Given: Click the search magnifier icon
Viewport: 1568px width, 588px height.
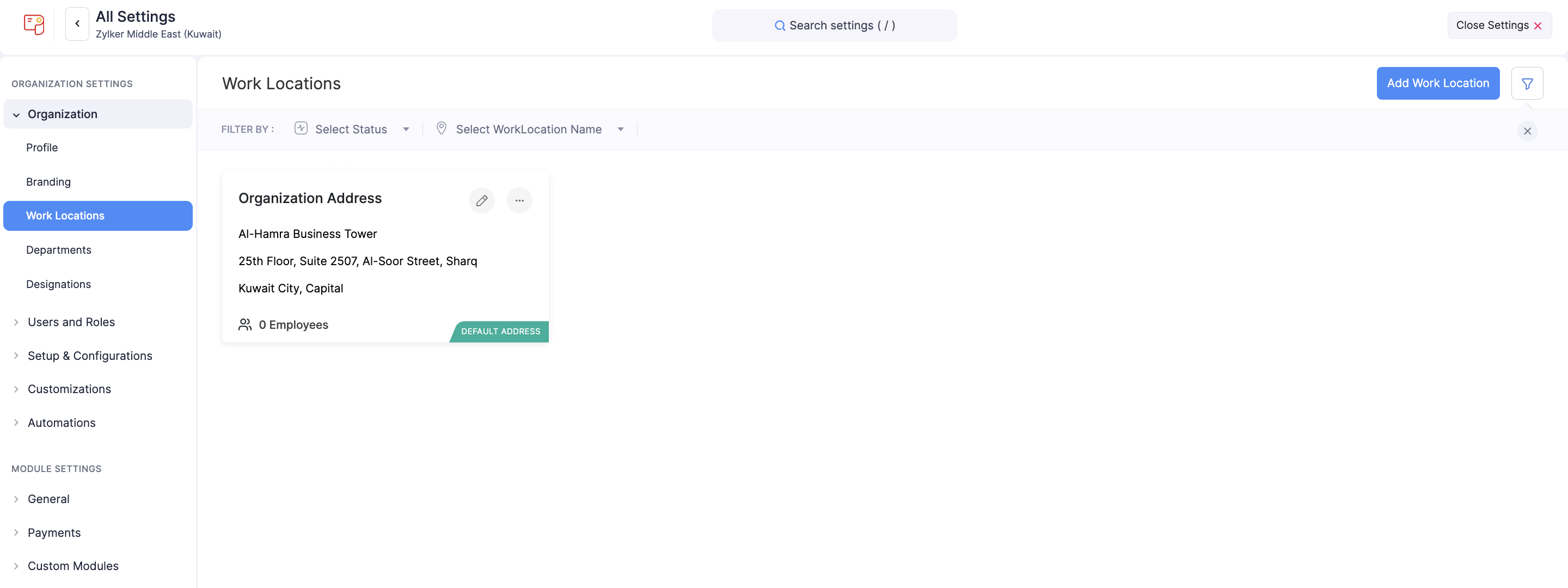Looking at the screenshot, I should tap(779, 26).
